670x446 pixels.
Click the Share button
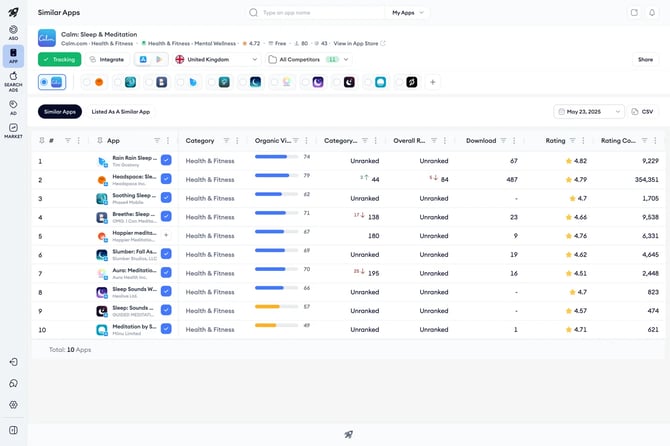(645, 59)
